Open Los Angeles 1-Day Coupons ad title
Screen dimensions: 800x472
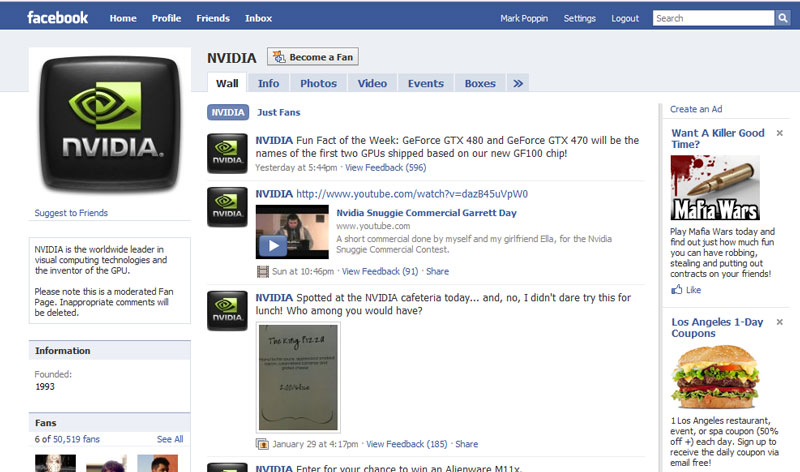tap(717, 328)
